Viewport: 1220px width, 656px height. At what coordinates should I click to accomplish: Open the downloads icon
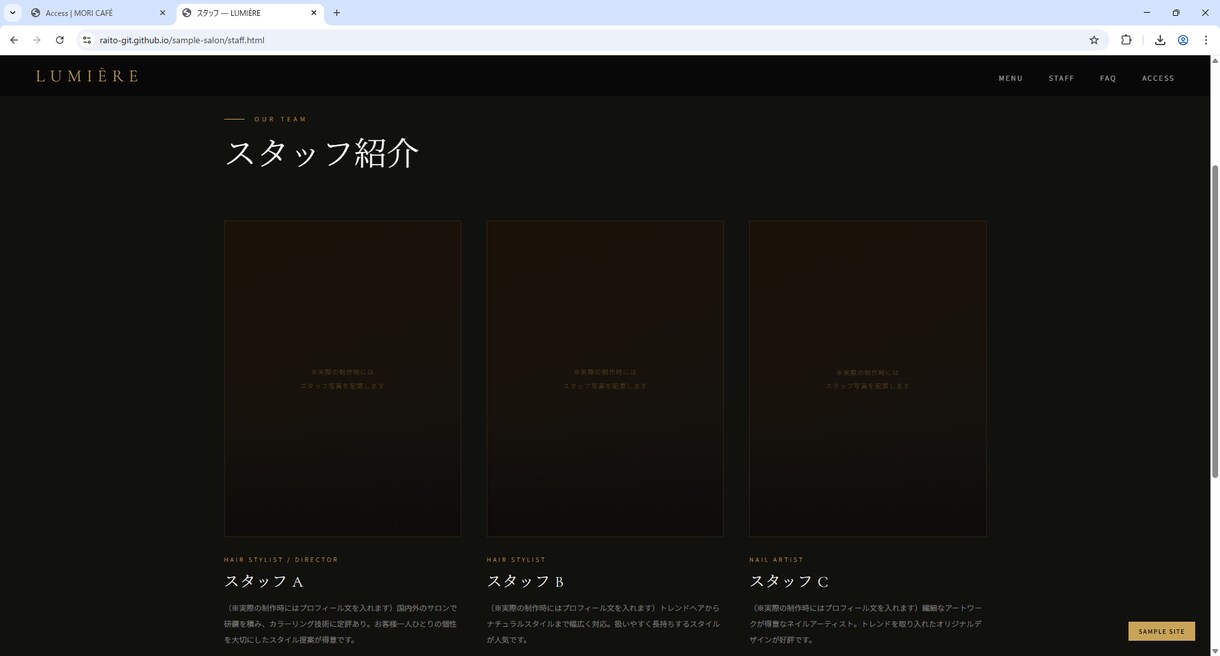click(x=1160, y=40)
